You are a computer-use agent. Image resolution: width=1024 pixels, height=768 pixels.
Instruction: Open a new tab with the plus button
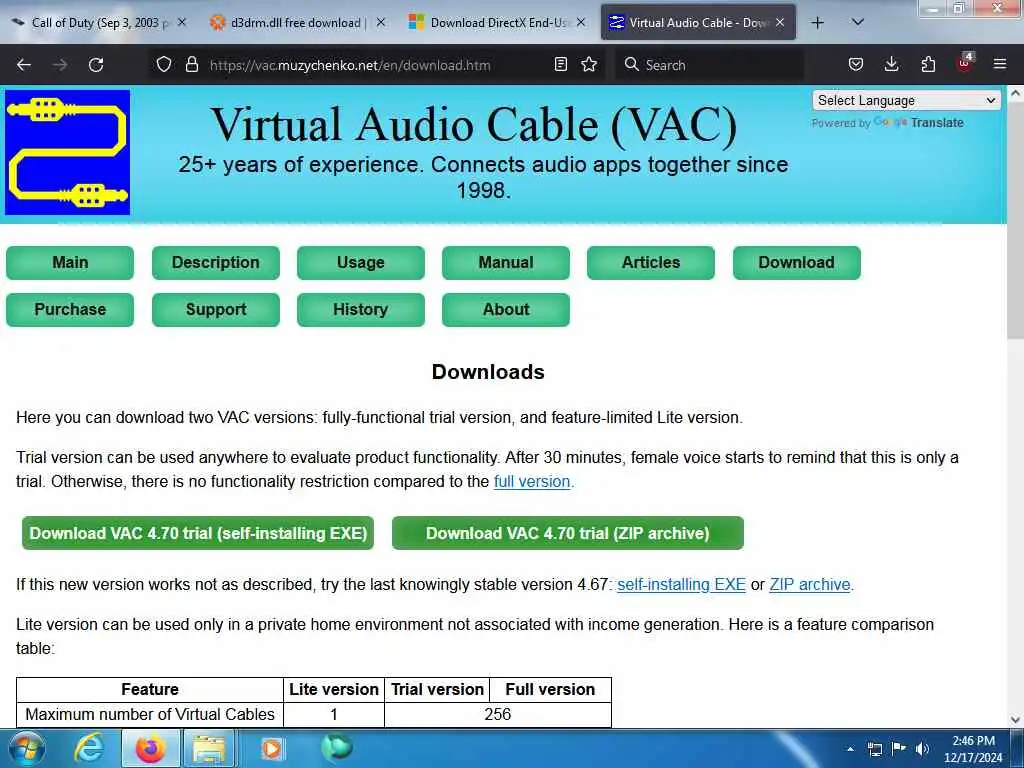(817, 23)
